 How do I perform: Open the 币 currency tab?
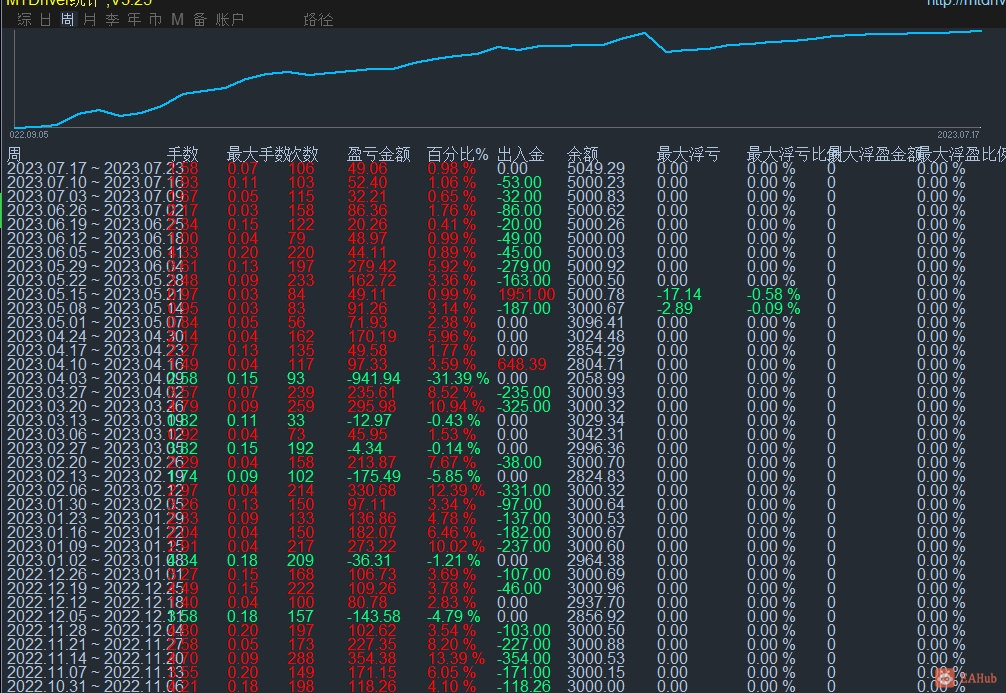[155, 19]
